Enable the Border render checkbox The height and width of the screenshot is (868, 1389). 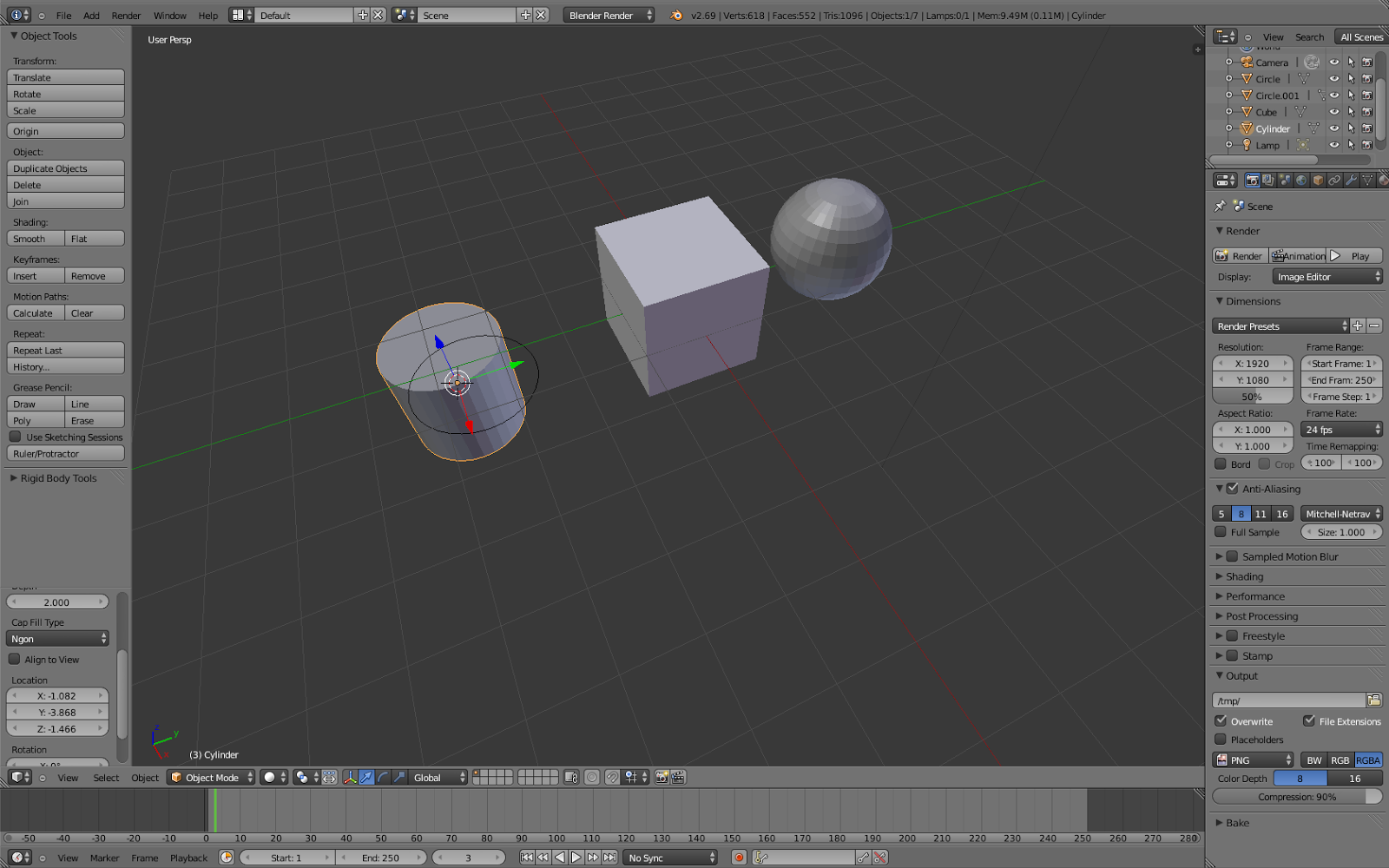[1219, 464]
